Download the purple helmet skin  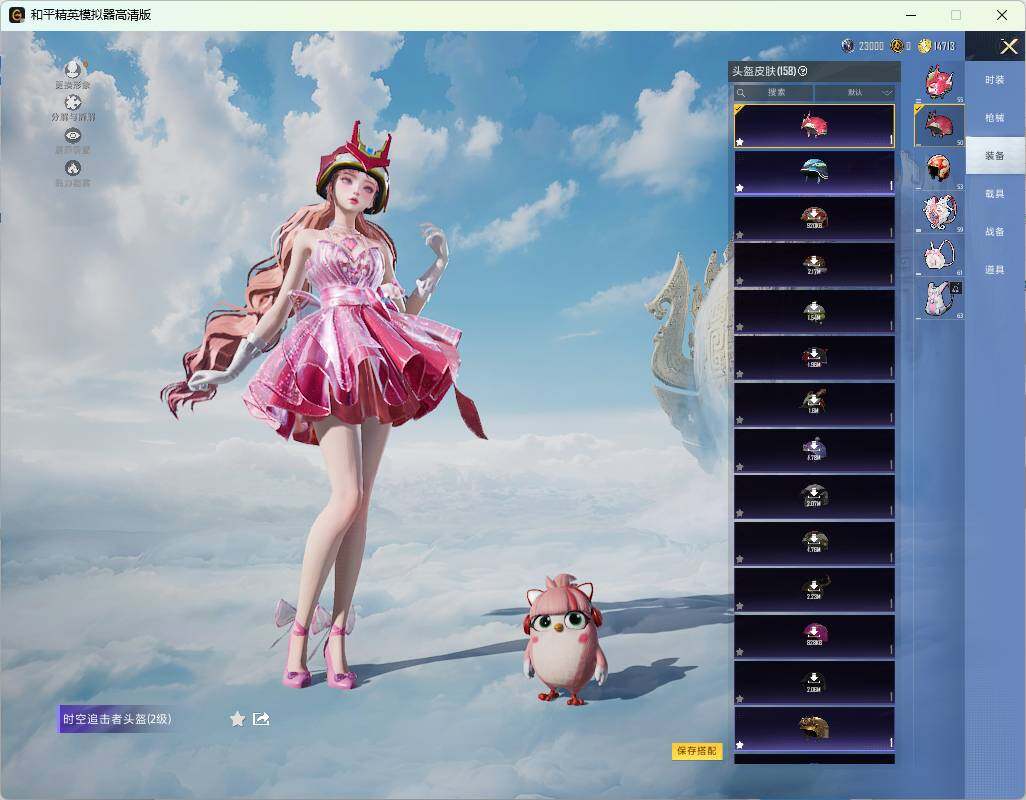814,450
